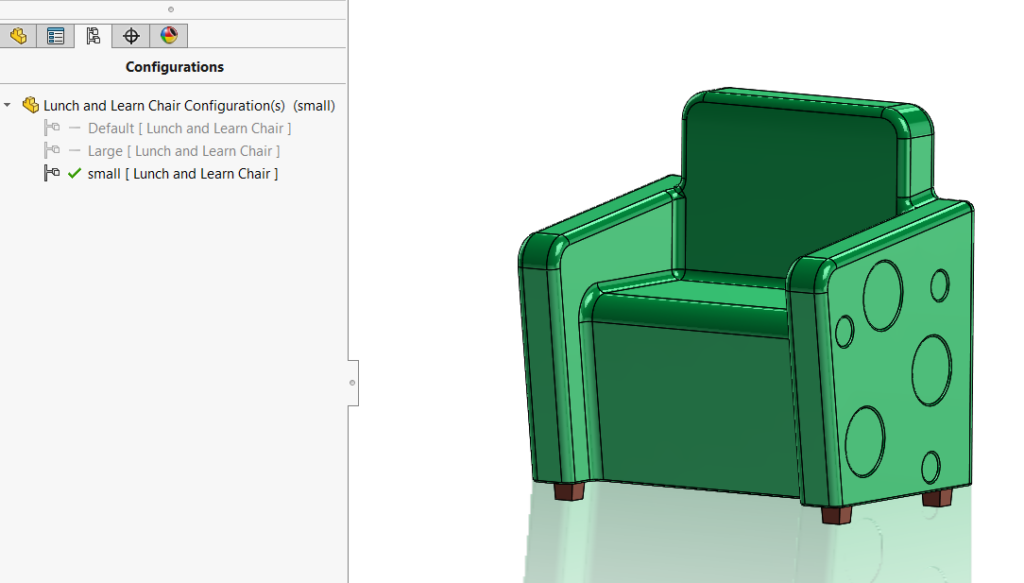Select the DimXpertManager crosshair icon
The width and height of the screenshot is (1024, 583).
coord(130,35)
